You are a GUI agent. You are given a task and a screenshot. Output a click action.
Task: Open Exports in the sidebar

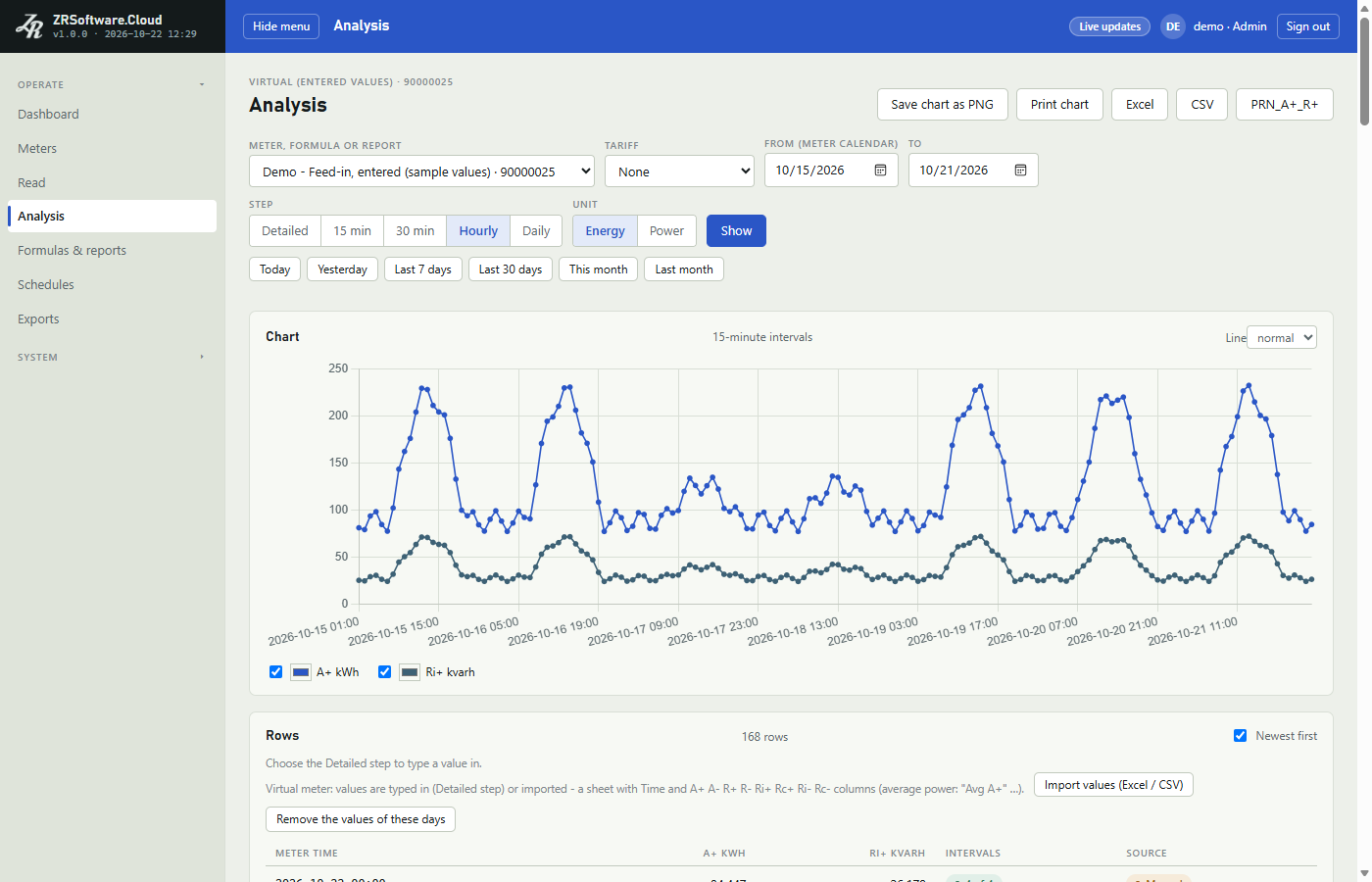(113, 318)
